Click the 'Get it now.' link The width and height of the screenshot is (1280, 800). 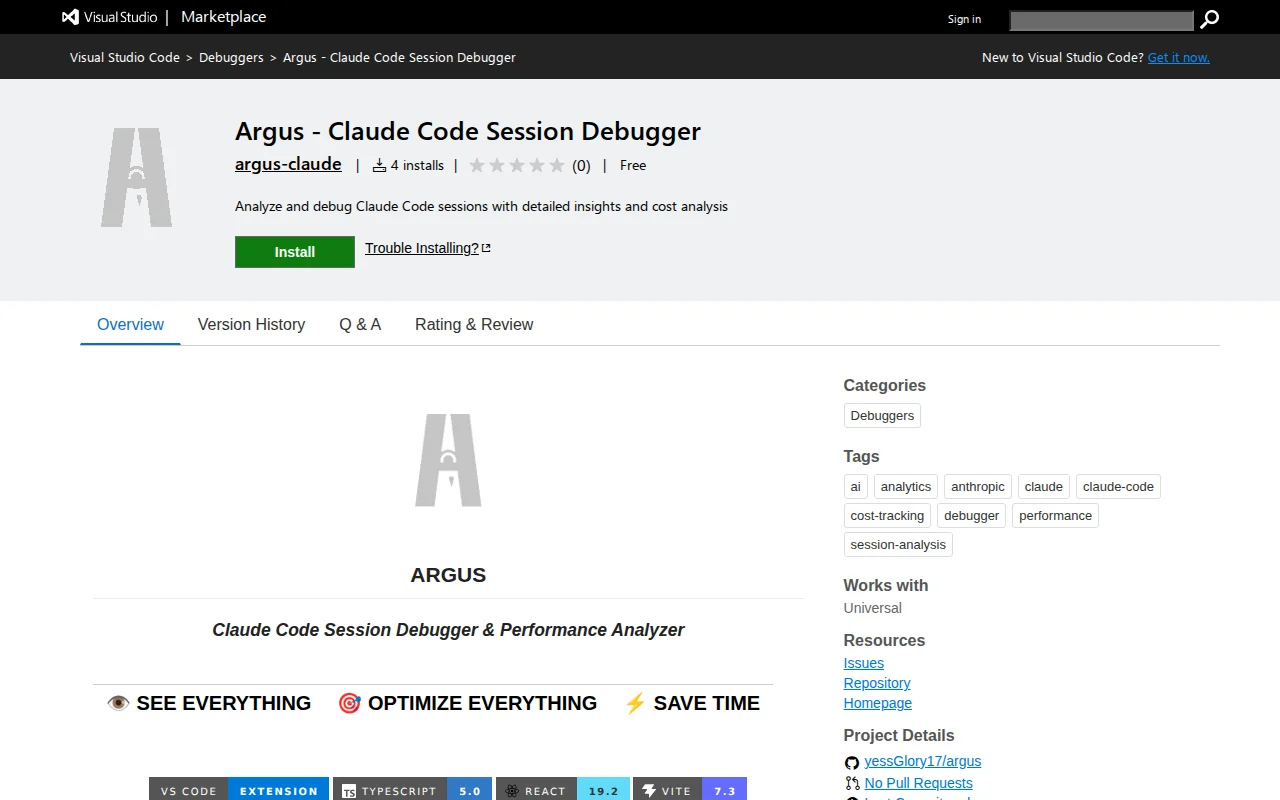pos(1178,57)
